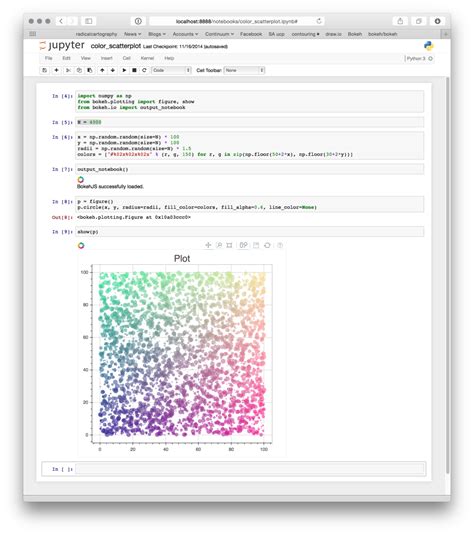The height and width of the screenshot is (535, 474).
Task: Open the File menu
Action: [49, 58]
